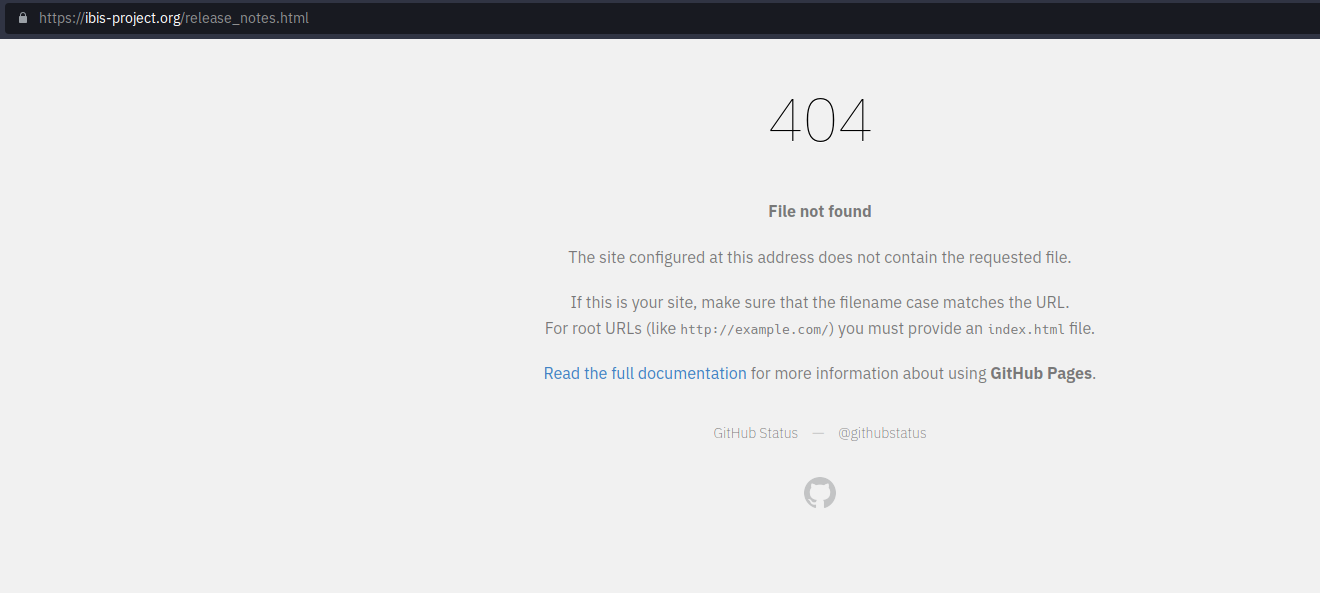Screen dimensions: 1320x593
Task: Click the large 404 heading
Action: 820,121
